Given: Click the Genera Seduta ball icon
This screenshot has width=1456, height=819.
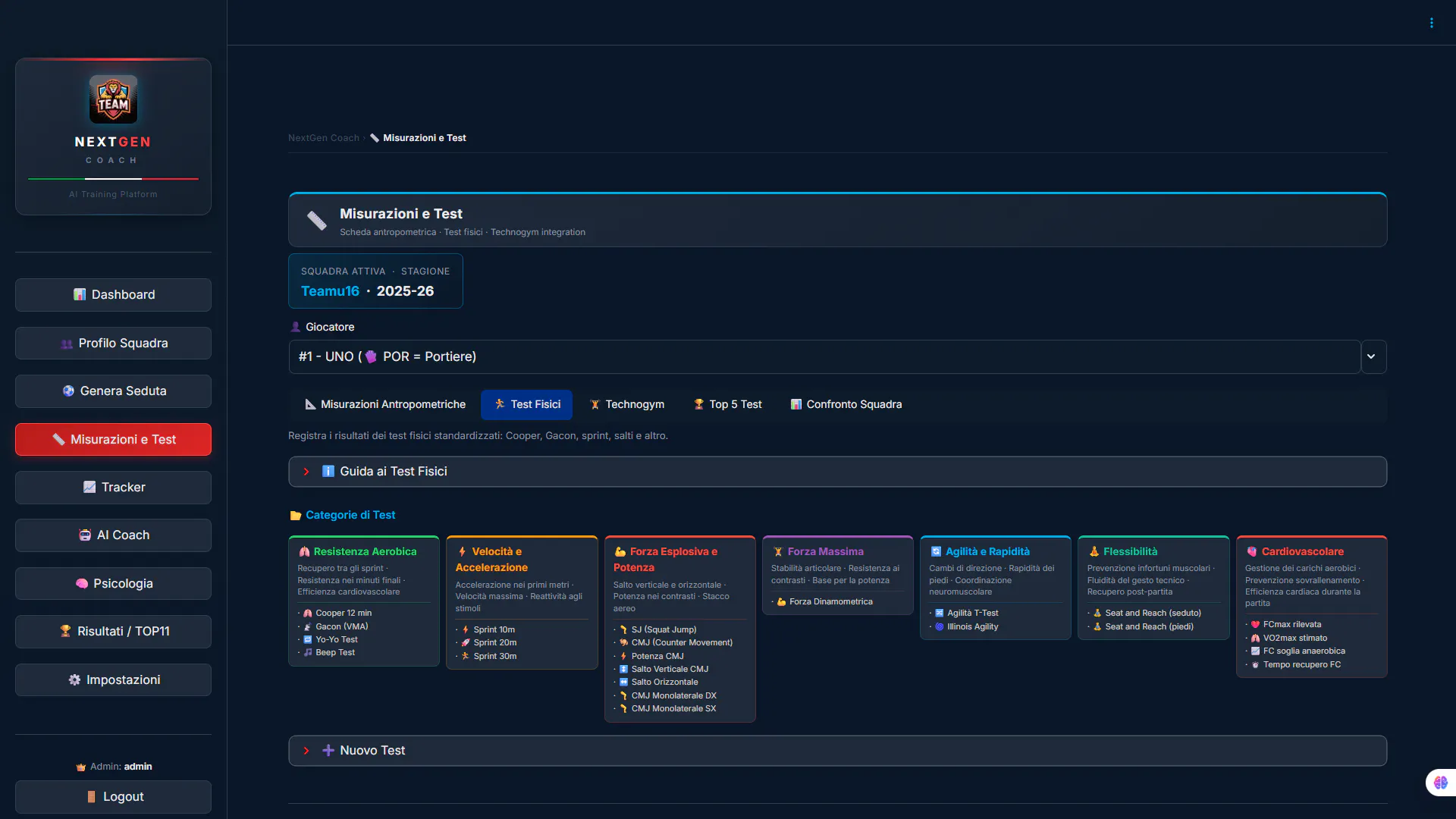Looking at the screenshot, I should point(68,391).
